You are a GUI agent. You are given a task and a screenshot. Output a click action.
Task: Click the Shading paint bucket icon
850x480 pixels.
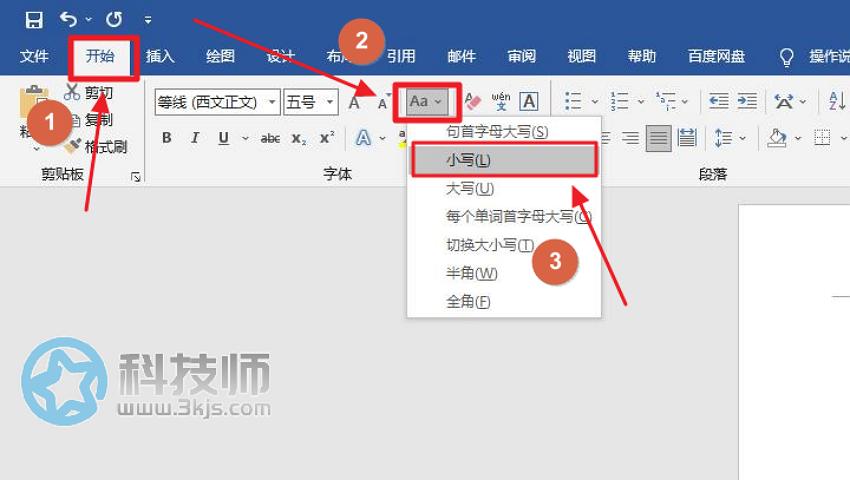pyautogui.click(x=777, y=139)
